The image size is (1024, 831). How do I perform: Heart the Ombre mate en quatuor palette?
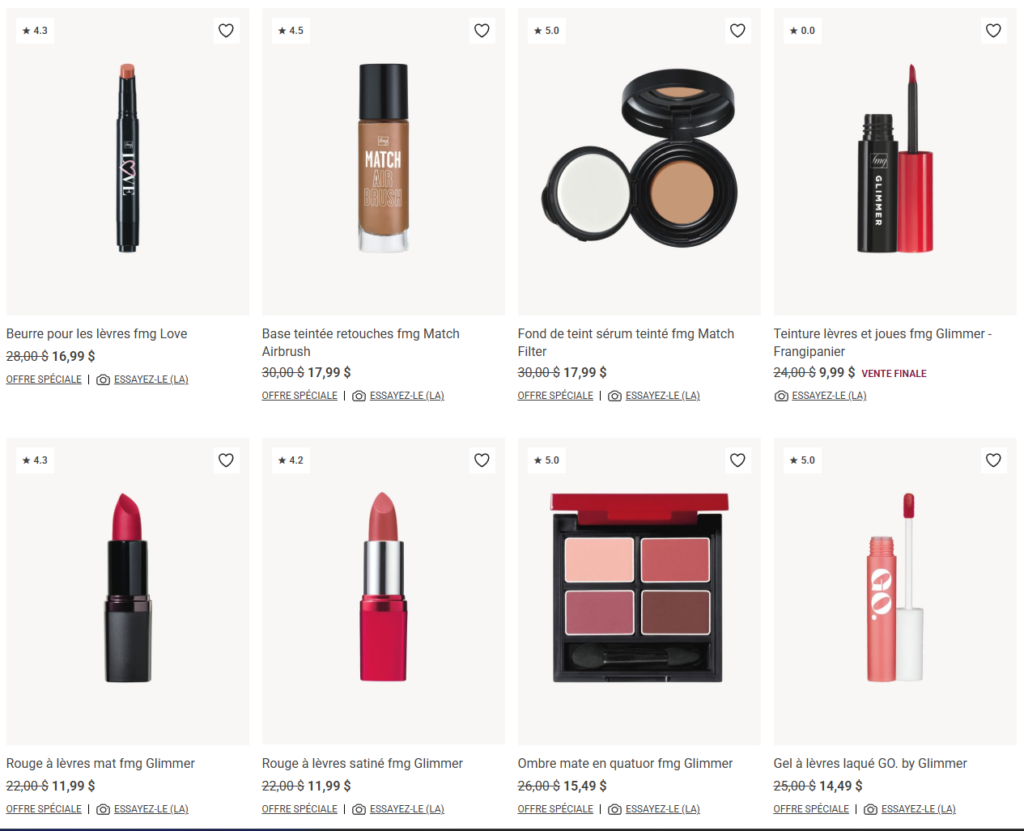coord(738,461)
